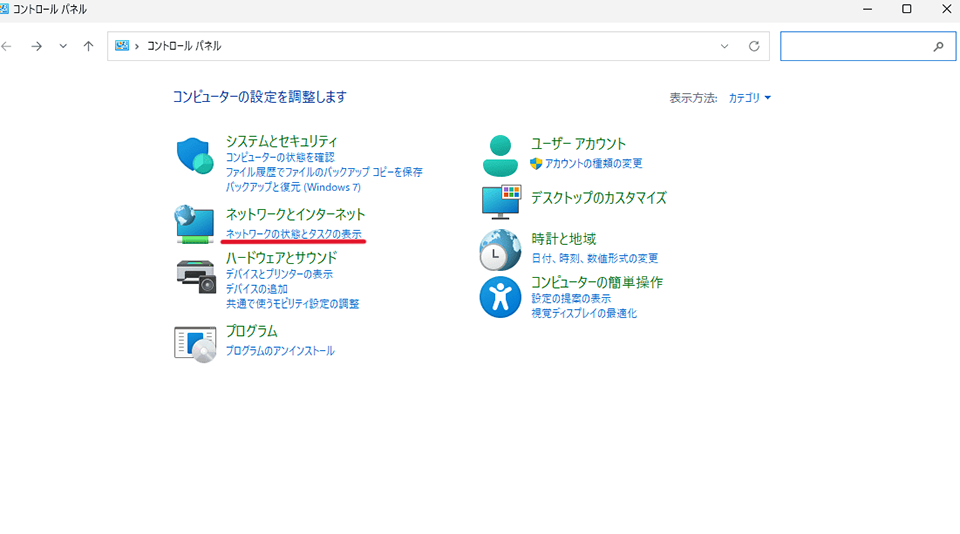This screenshot has height=534, width=960.
Task: Open 時計と地域 category
Action: (563, 239)
